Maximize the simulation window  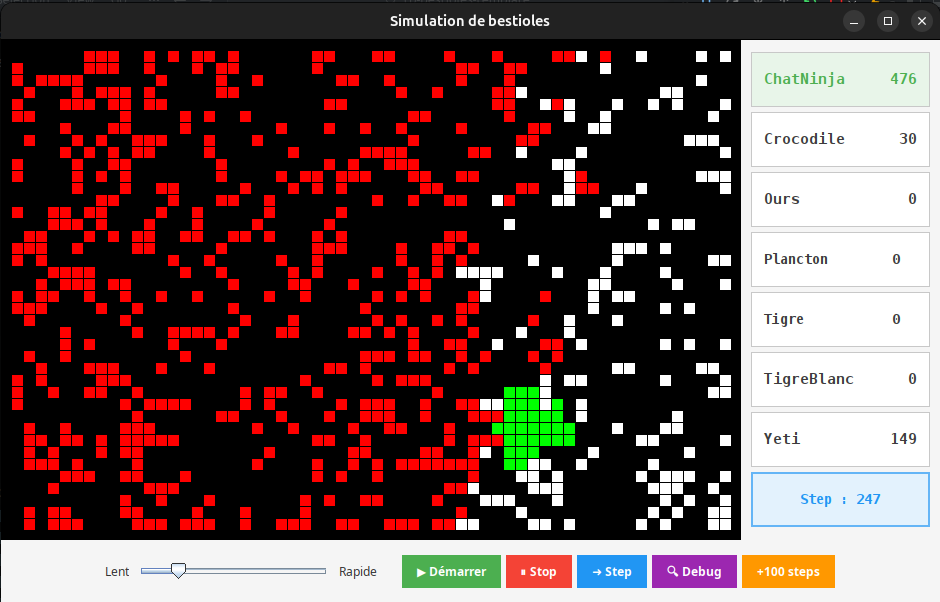tap(887, 21)
